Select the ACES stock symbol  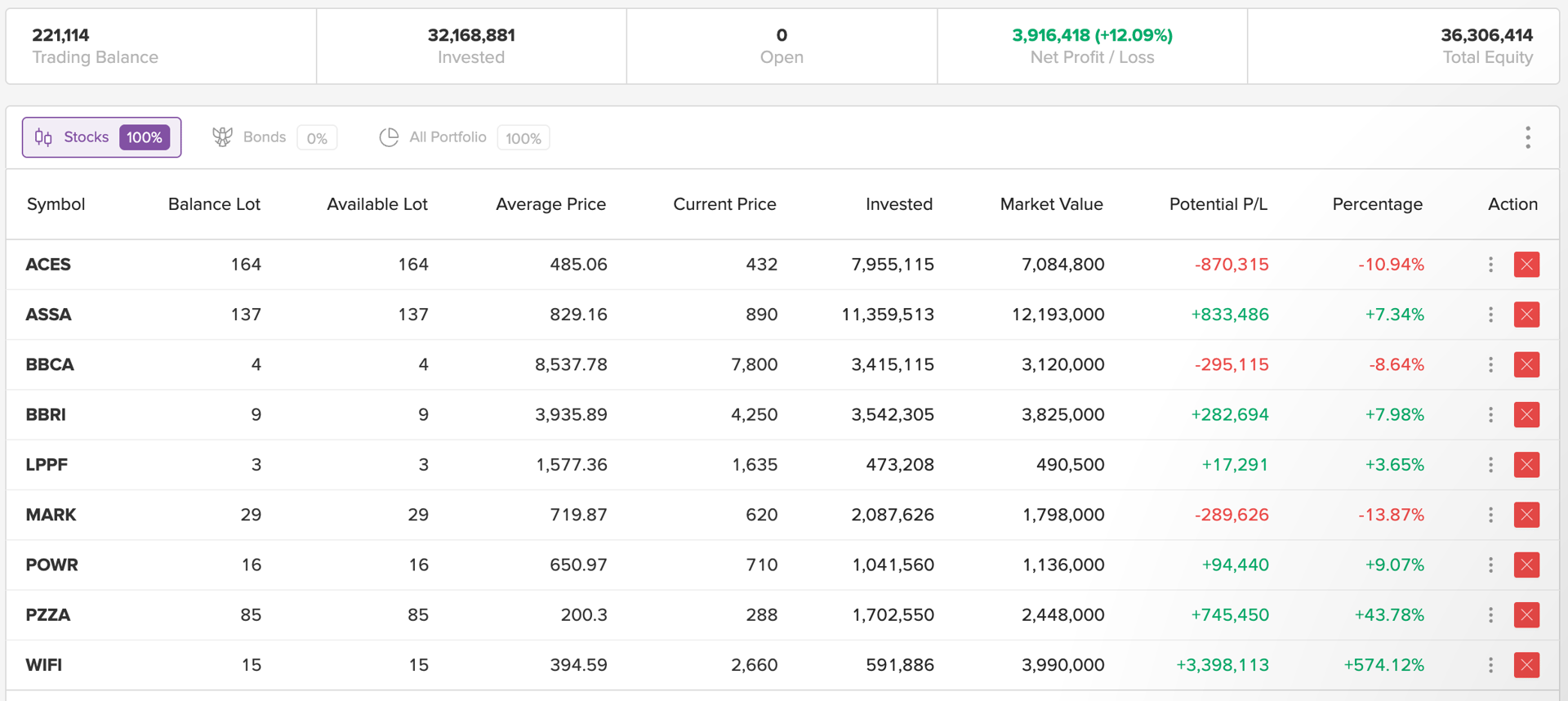(48, 265)
